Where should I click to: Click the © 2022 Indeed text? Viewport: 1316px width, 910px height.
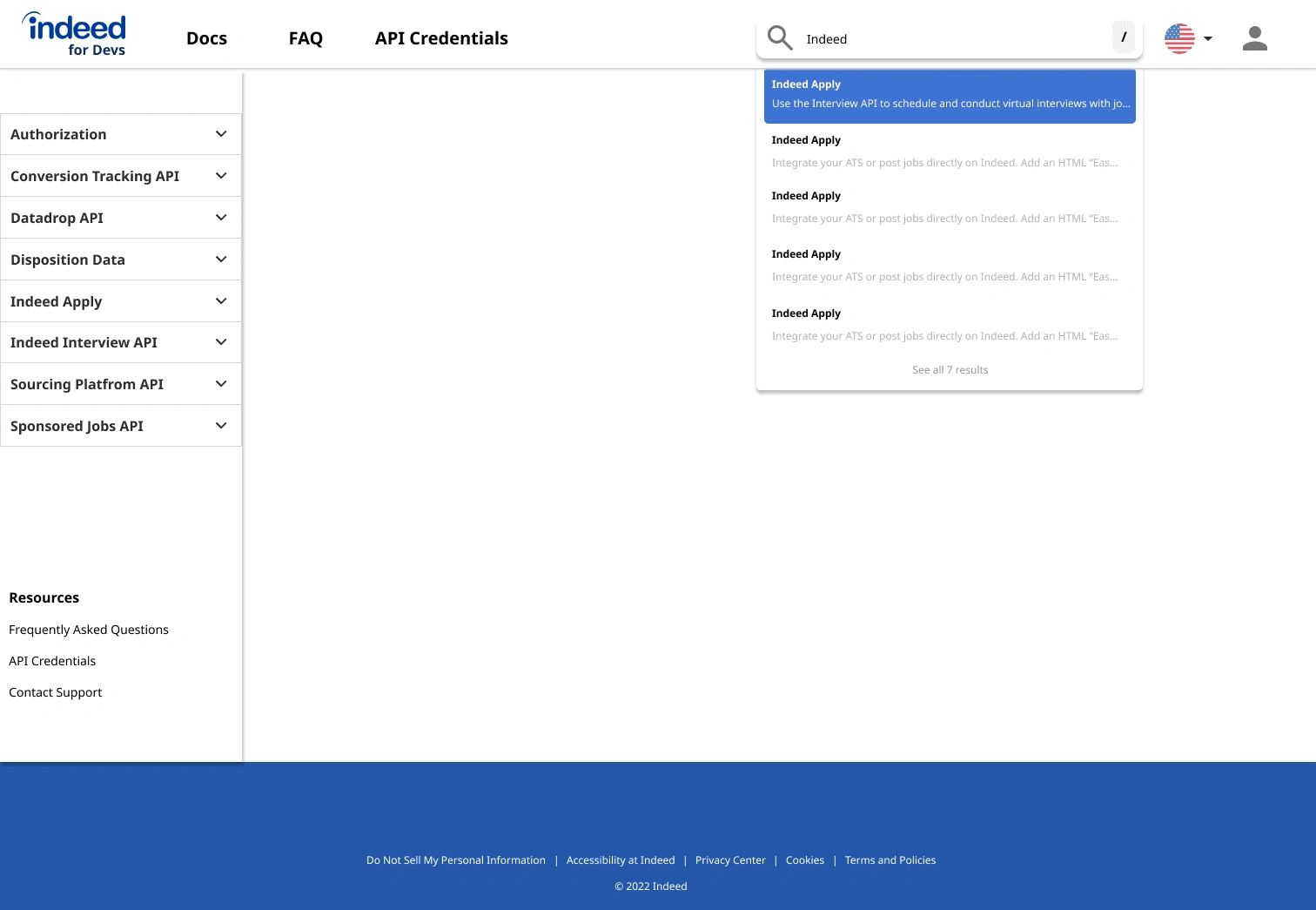pos(651,886)
